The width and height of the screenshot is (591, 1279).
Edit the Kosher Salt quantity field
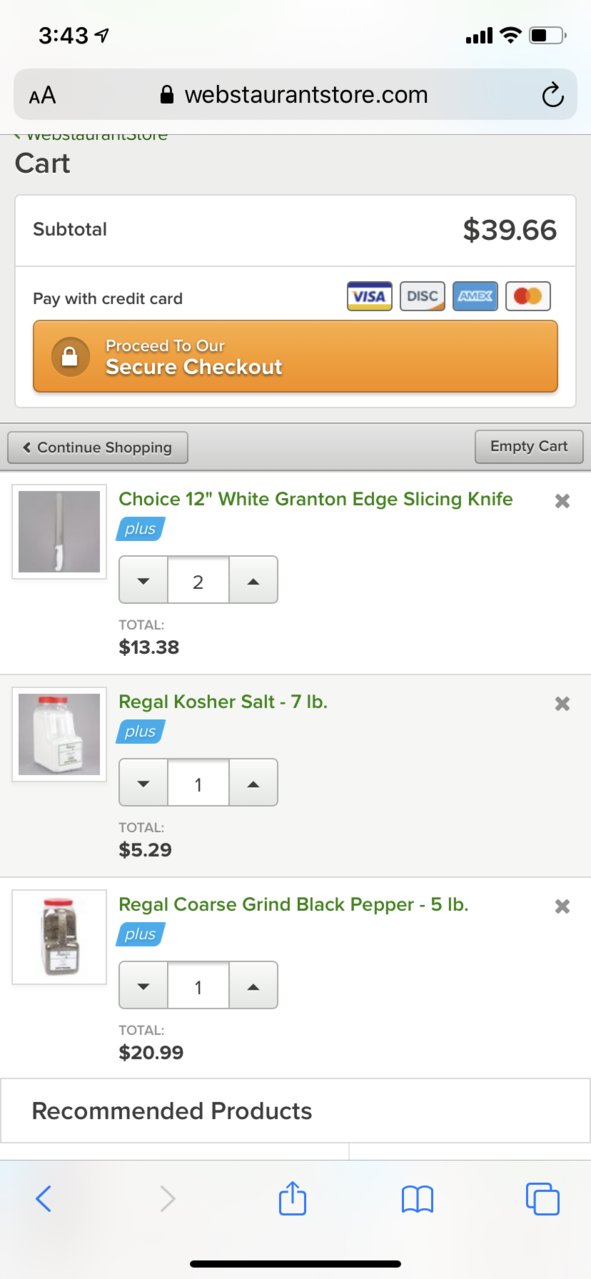tap(198, 783)
